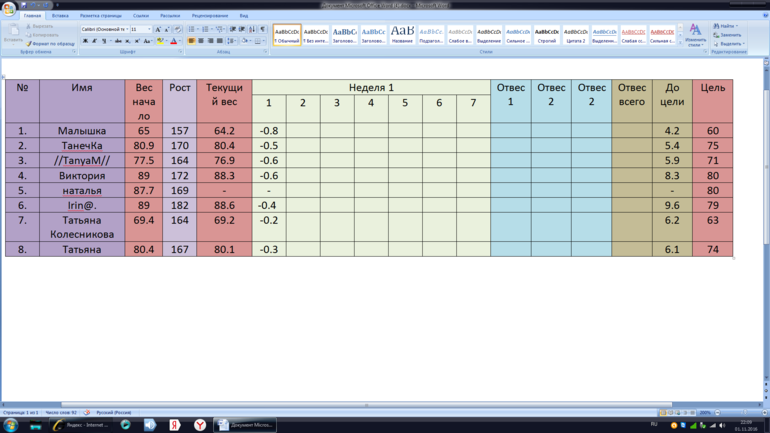Click the Заменить (Replace) button
The height and width of the screenshot is (433, 770).
point(729,35)
